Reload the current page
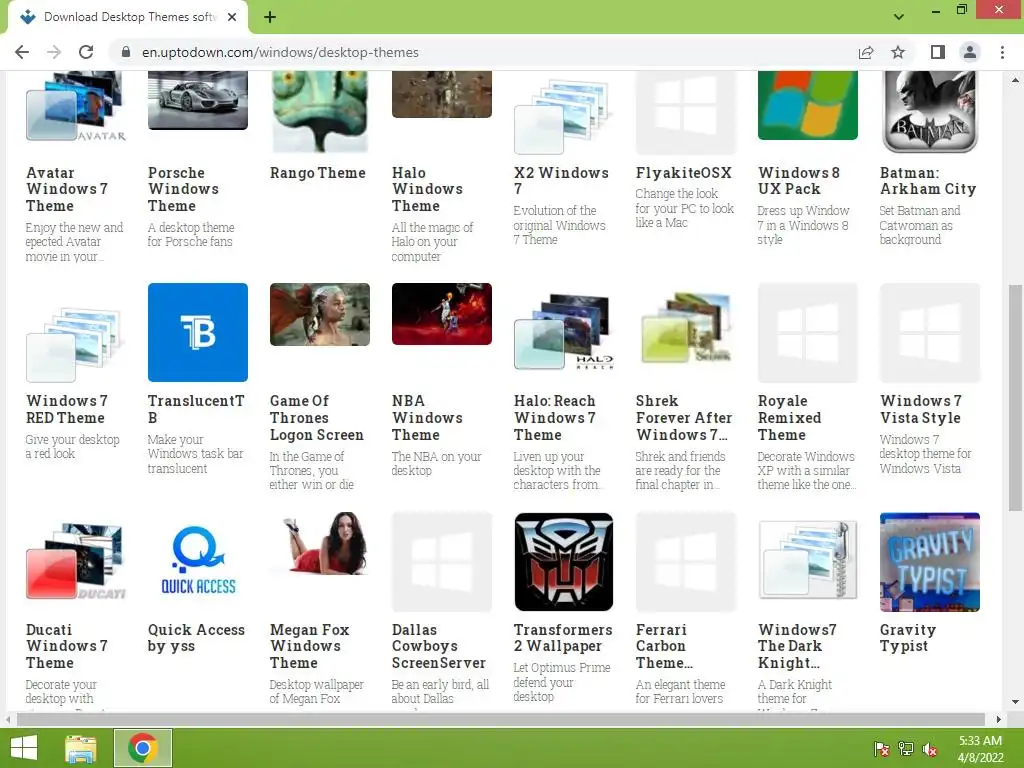 tap(86, 52)
